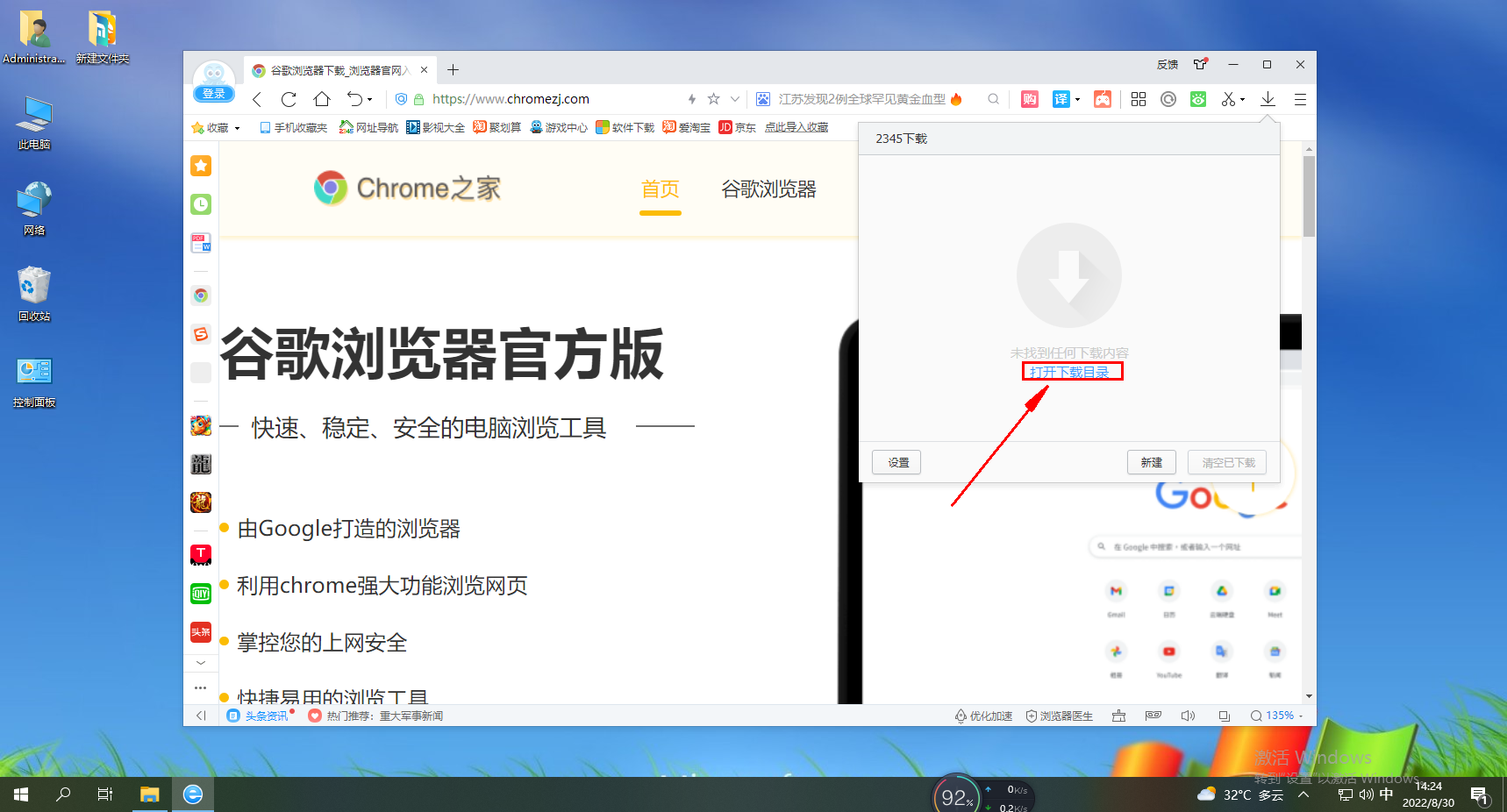Toggle the download arrow toolbar icon
The width and height of the screenshot is (1507, 812).
pyautogui.click(x=1268, y=99)
